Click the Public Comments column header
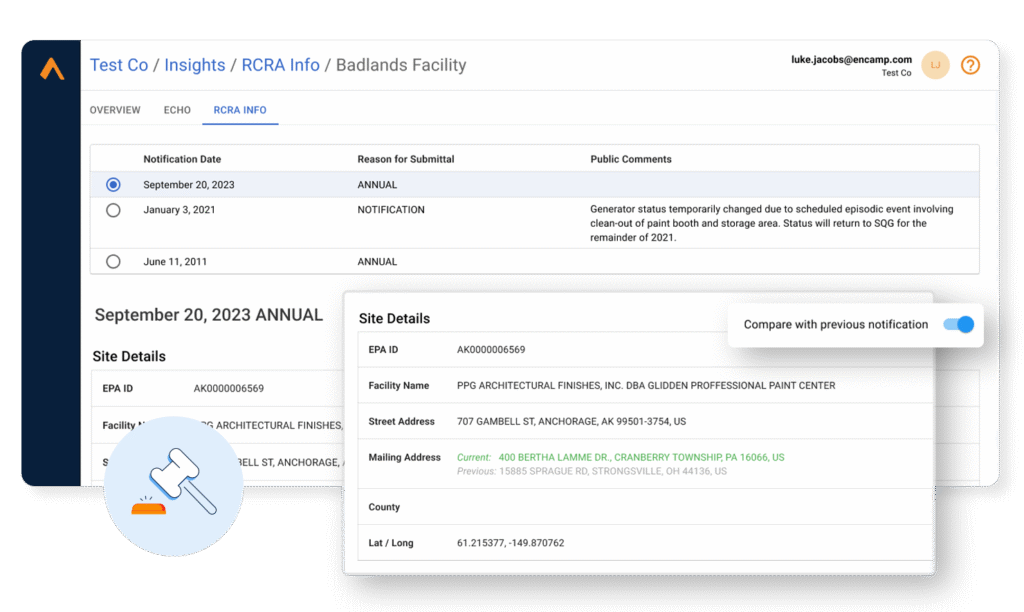 coord(631,159)
